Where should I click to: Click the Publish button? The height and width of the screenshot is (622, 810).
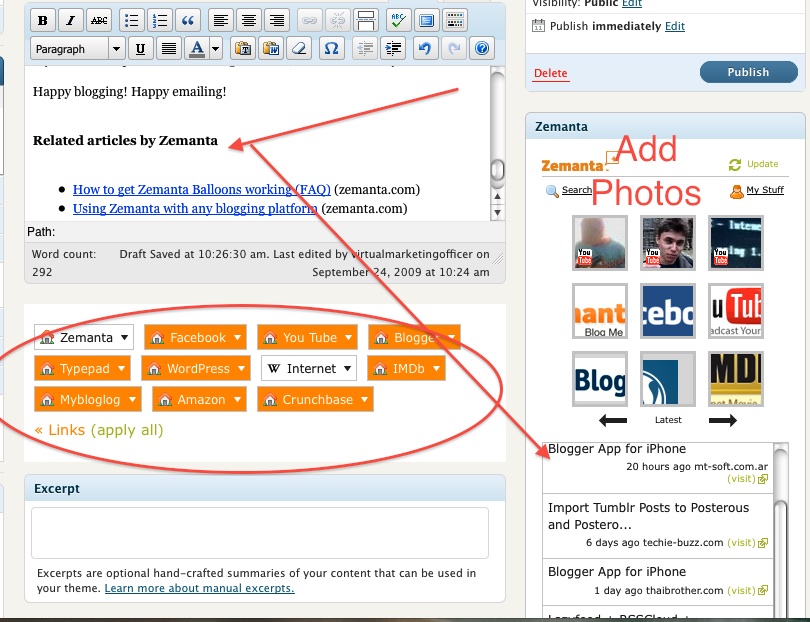pyautogui.click(x=749, y=72)
